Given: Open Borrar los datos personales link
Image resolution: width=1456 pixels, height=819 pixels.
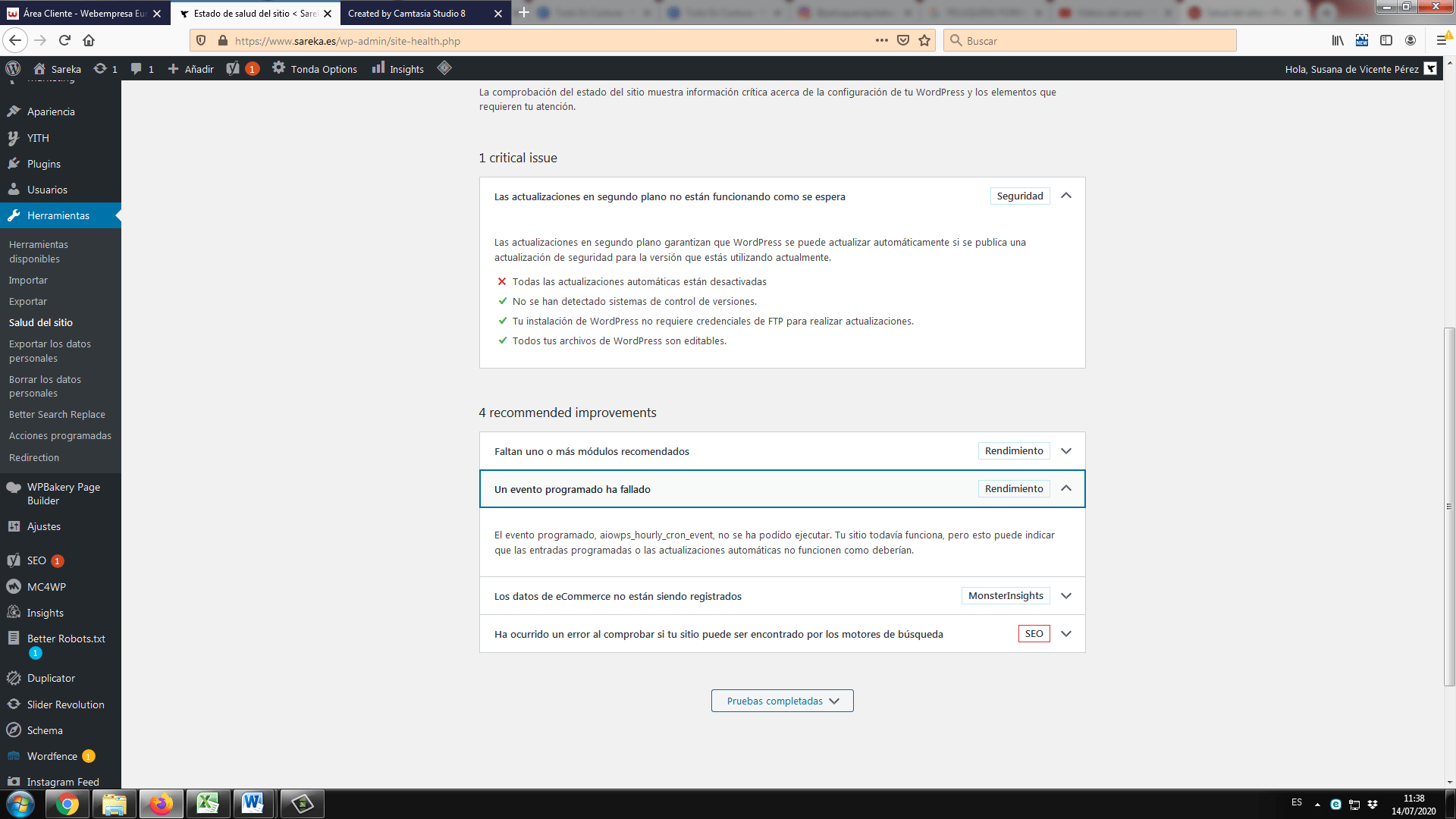Looking at the screenshot, I should point(45,386).
